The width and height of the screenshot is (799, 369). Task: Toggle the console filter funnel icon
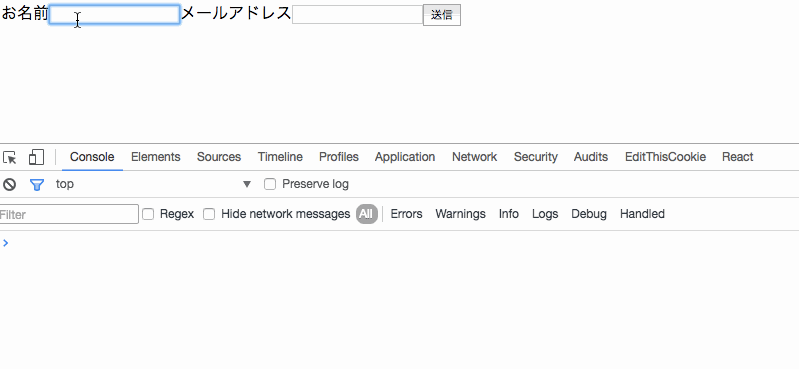click(37, 184)
